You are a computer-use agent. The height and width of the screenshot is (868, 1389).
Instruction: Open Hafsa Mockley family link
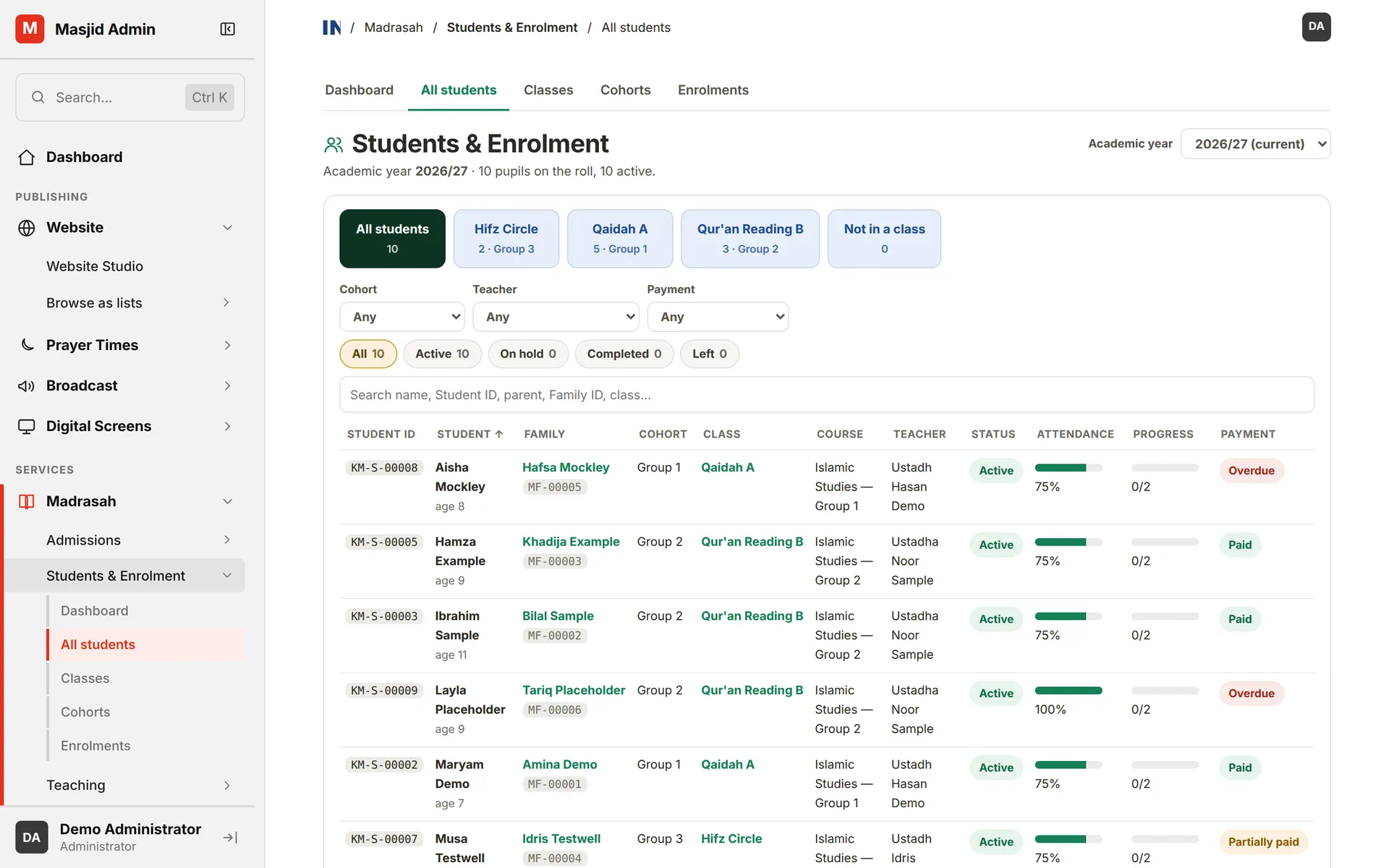566,468
